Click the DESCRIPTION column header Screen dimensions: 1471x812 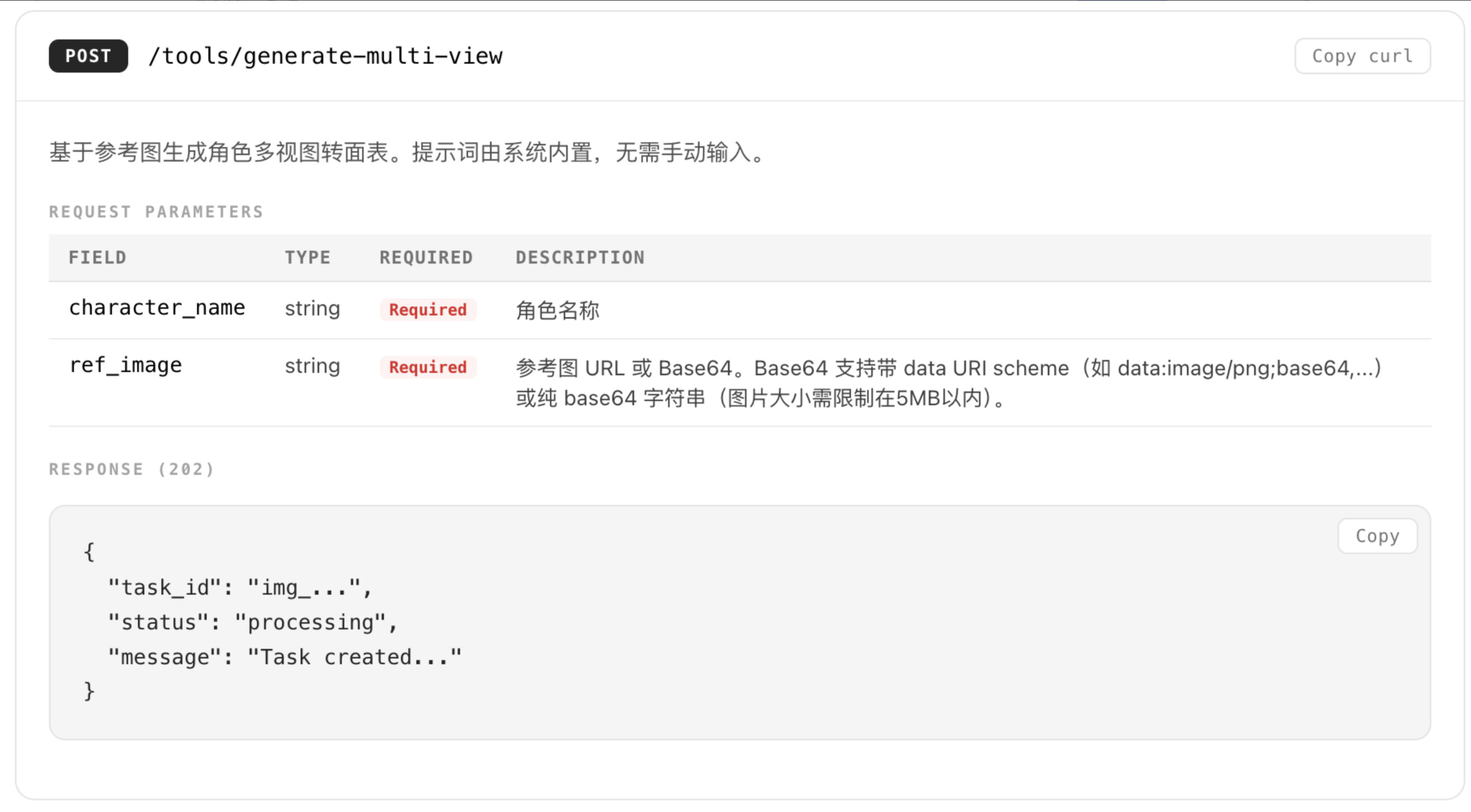[580, 257]
